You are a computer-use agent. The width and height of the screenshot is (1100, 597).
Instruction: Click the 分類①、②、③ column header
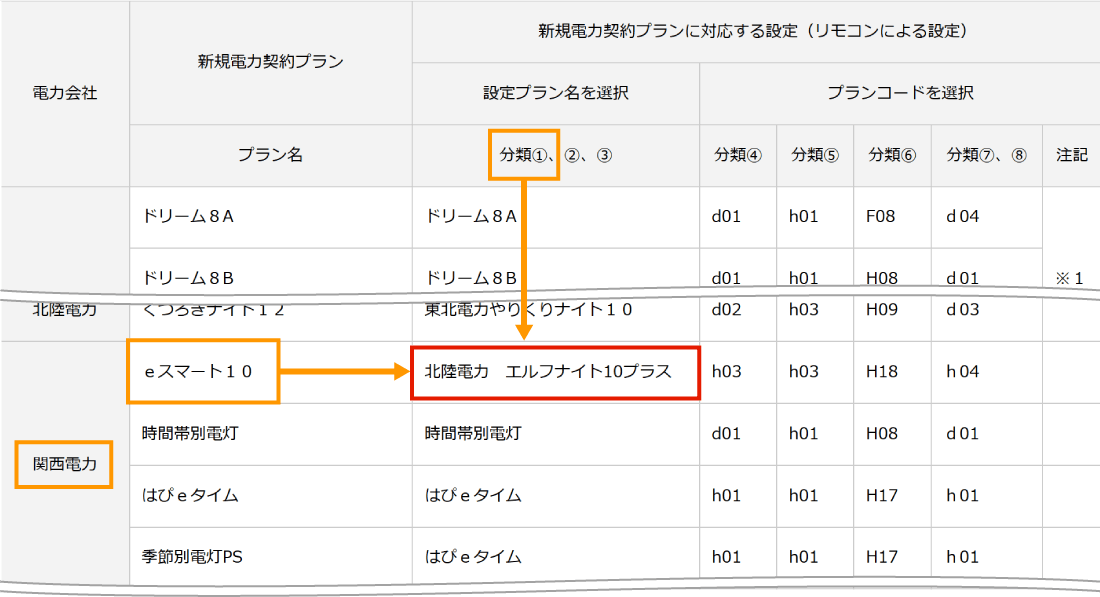click(x=556, y=155)
